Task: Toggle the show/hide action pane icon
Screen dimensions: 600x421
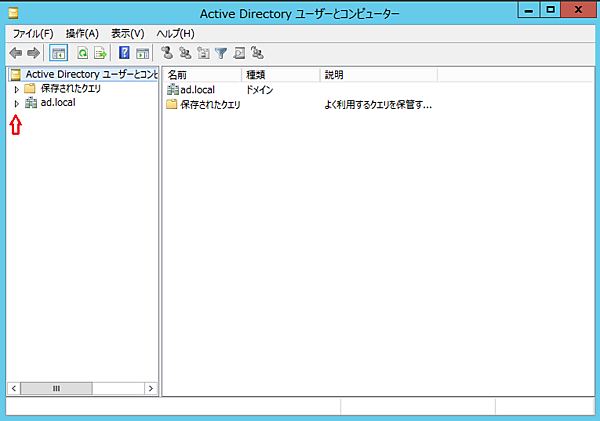Action: (142, 53)
